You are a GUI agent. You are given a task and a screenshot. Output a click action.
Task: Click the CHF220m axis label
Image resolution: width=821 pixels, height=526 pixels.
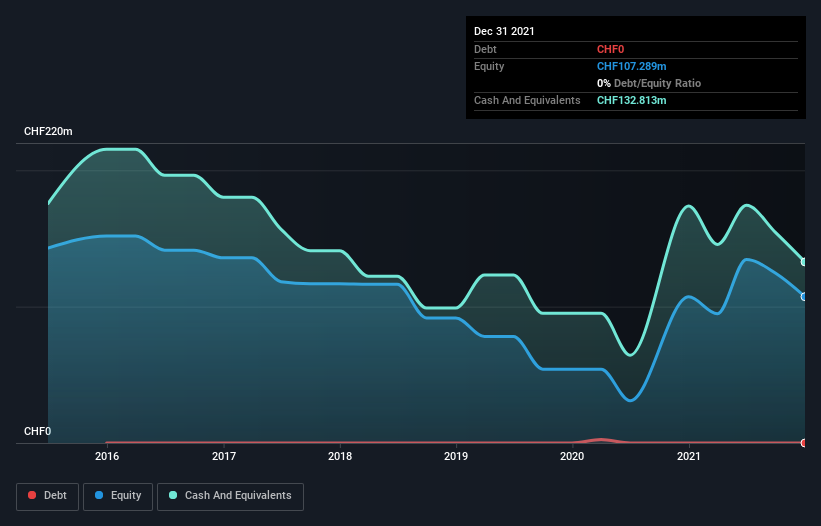(x=48, y=131)
